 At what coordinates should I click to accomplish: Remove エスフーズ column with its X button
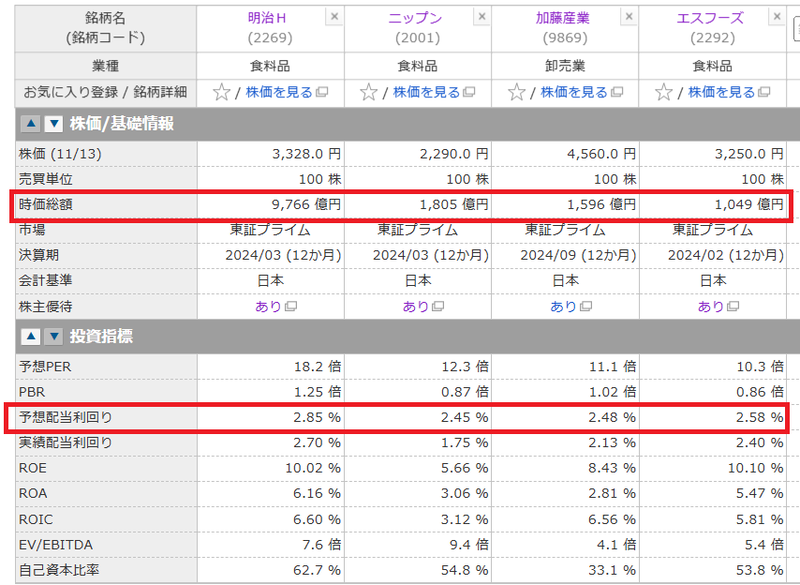(777, 17)
